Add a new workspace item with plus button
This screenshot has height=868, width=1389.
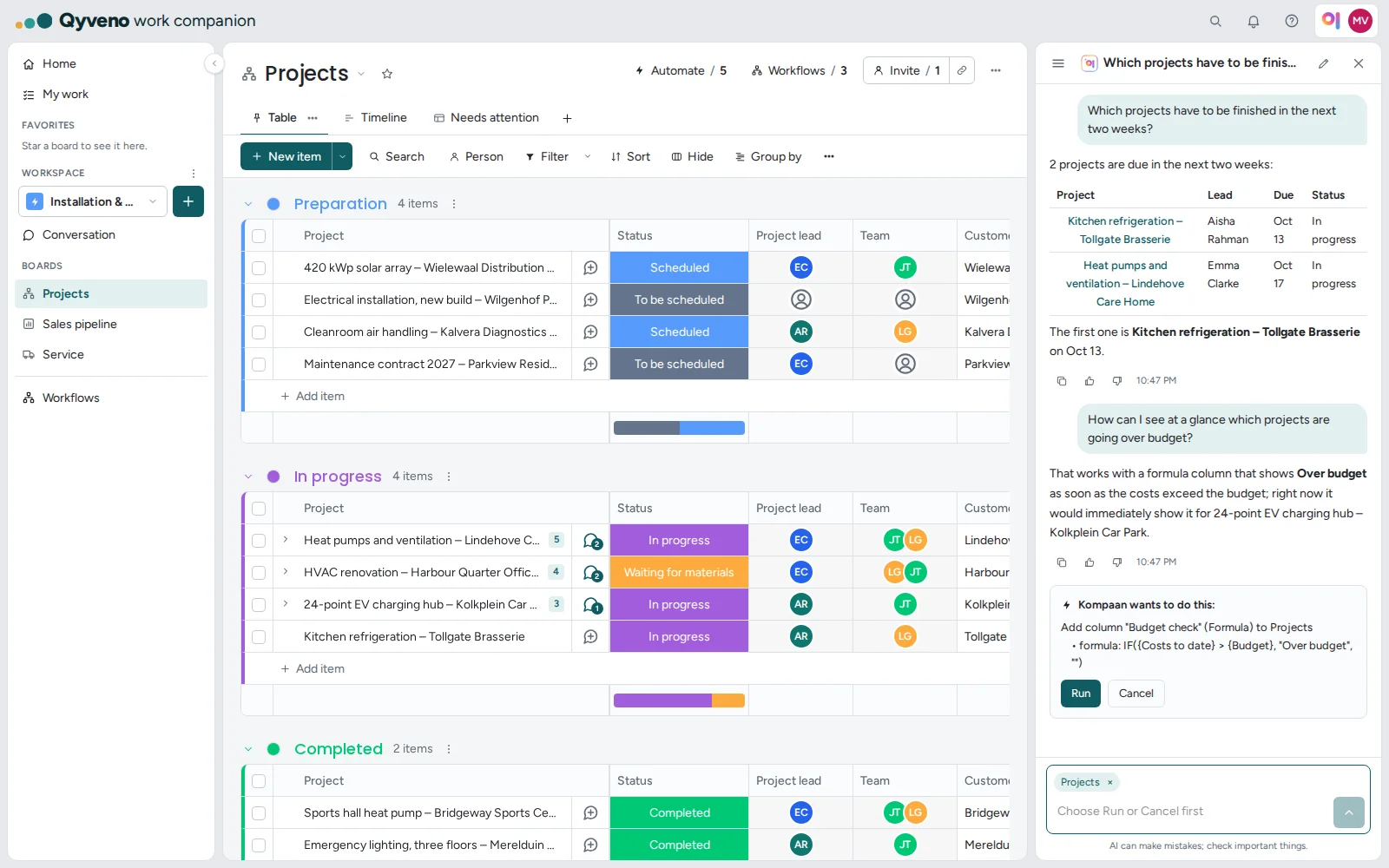(x=188, y=201)
